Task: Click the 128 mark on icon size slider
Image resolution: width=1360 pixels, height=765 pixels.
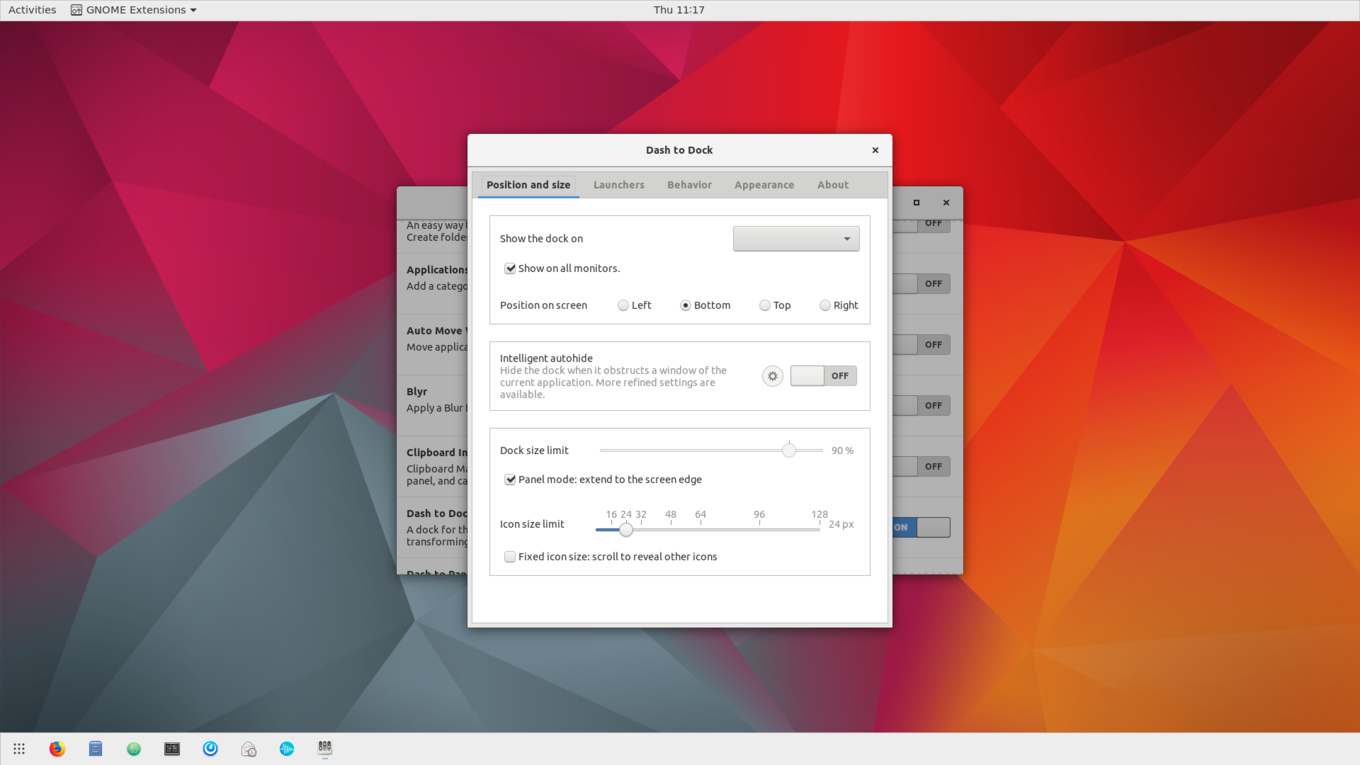Action: tap(819, 515)
